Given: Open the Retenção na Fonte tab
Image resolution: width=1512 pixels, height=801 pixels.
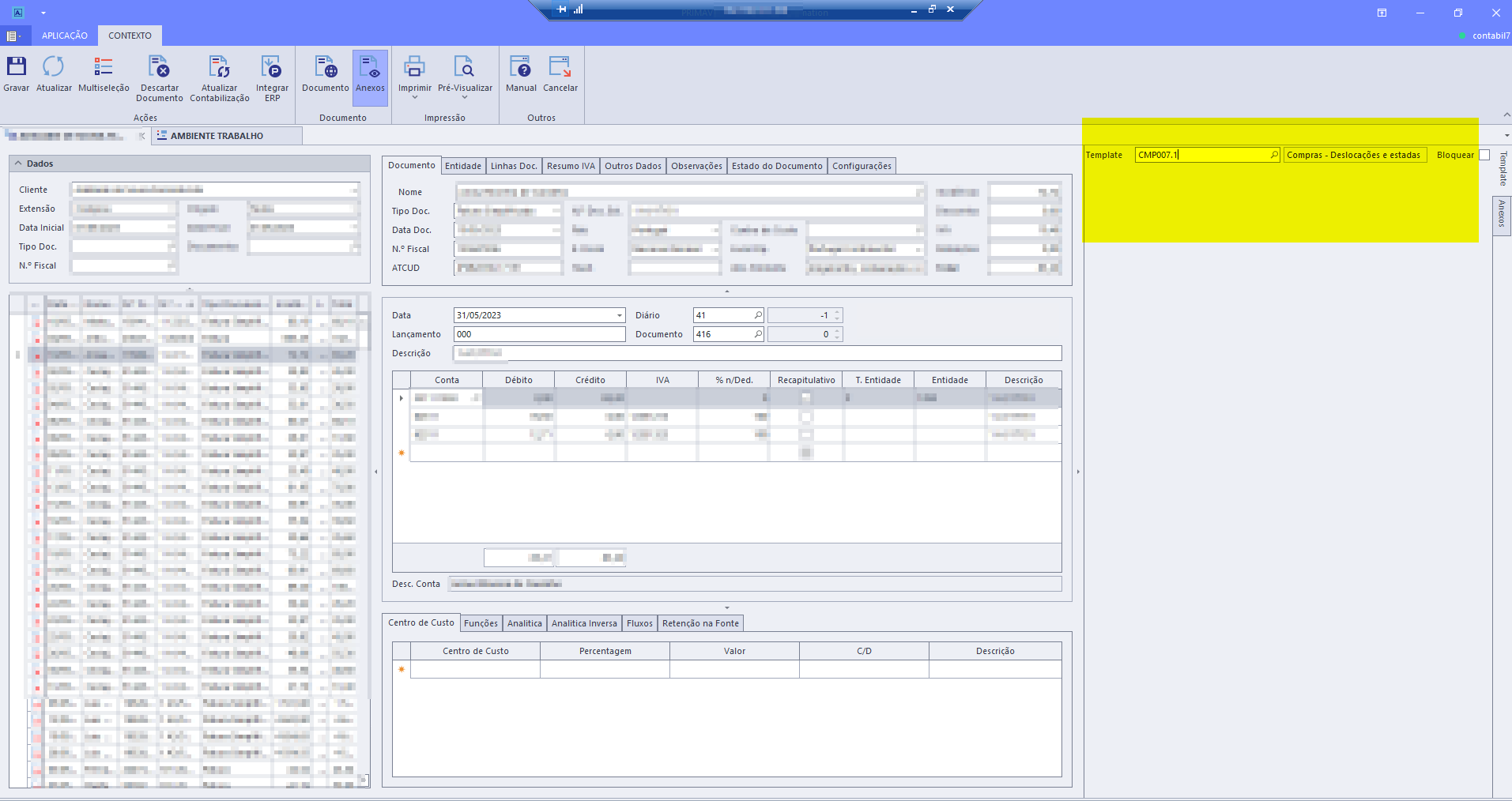Looking at the screenshot, I should pyautogui.click(x=700, y=623).
